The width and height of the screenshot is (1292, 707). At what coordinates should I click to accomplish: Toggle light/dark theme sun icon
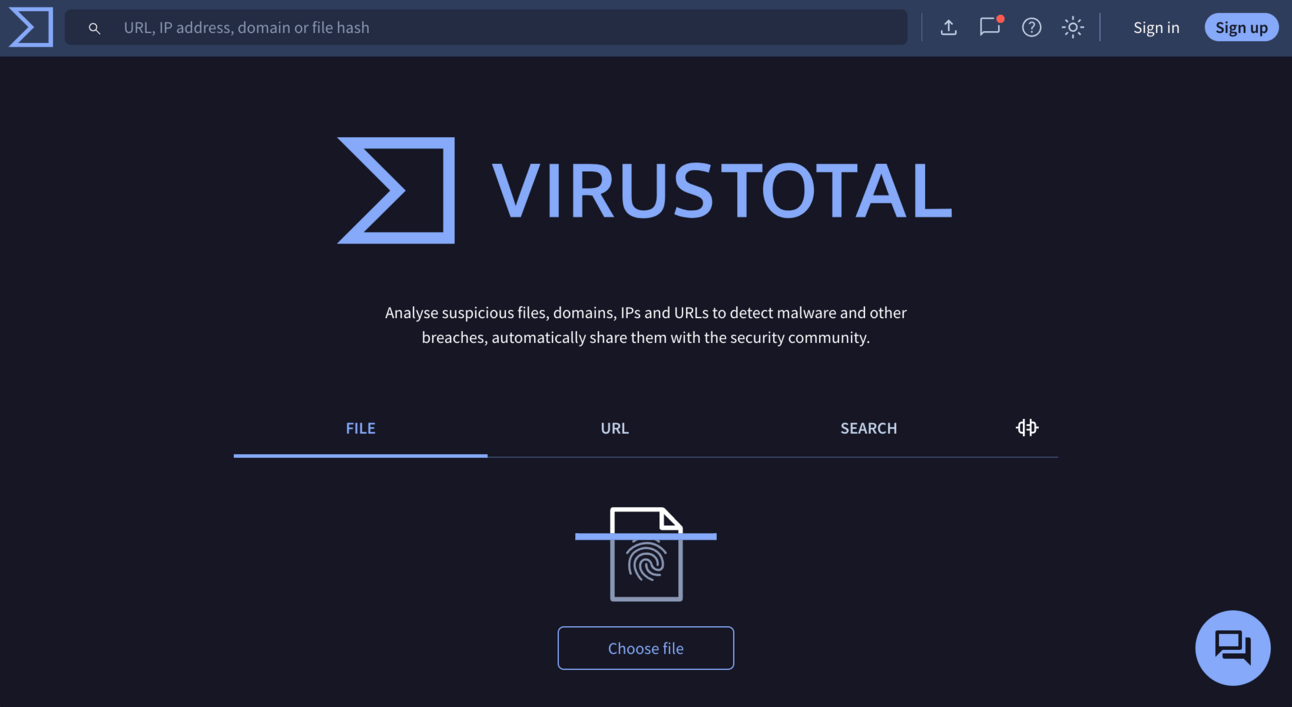tap(1073, 27)
